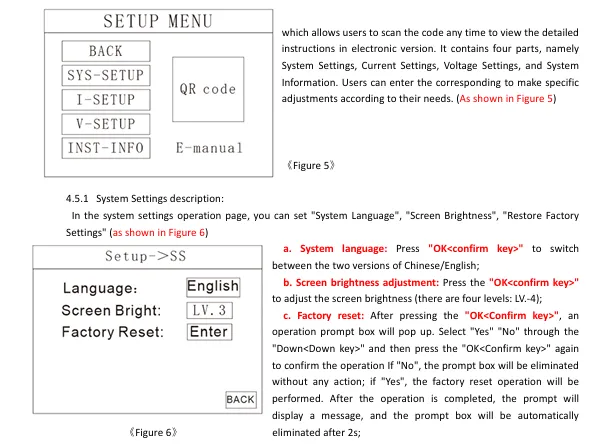This screenshot has height=445, width=597.
Task: Click the E-manual label under QR code
Action: point(209,148)
